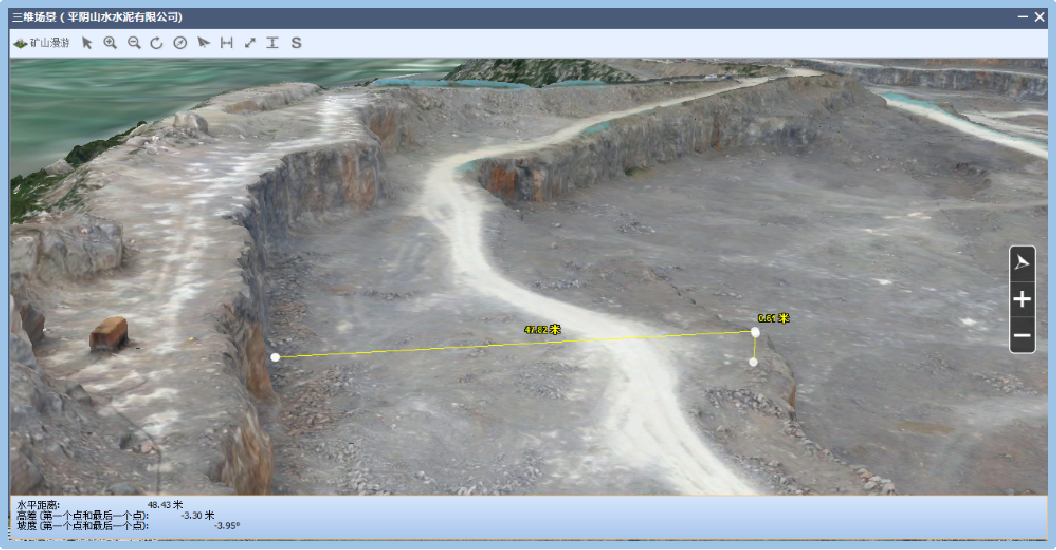
Task: Click the rotate refresh arrow icon
Action: [156, 43]
